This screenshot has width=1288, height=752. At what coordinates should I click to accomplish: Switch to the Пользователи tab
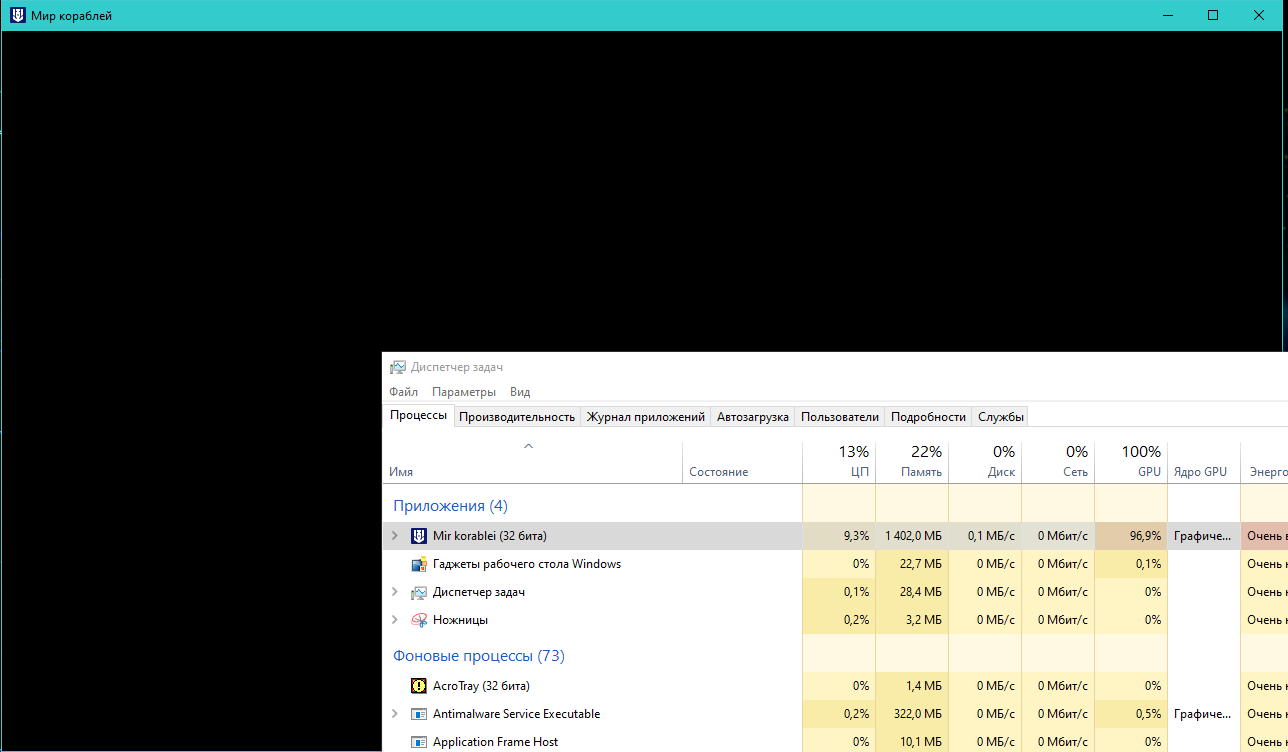click(840, 417)
